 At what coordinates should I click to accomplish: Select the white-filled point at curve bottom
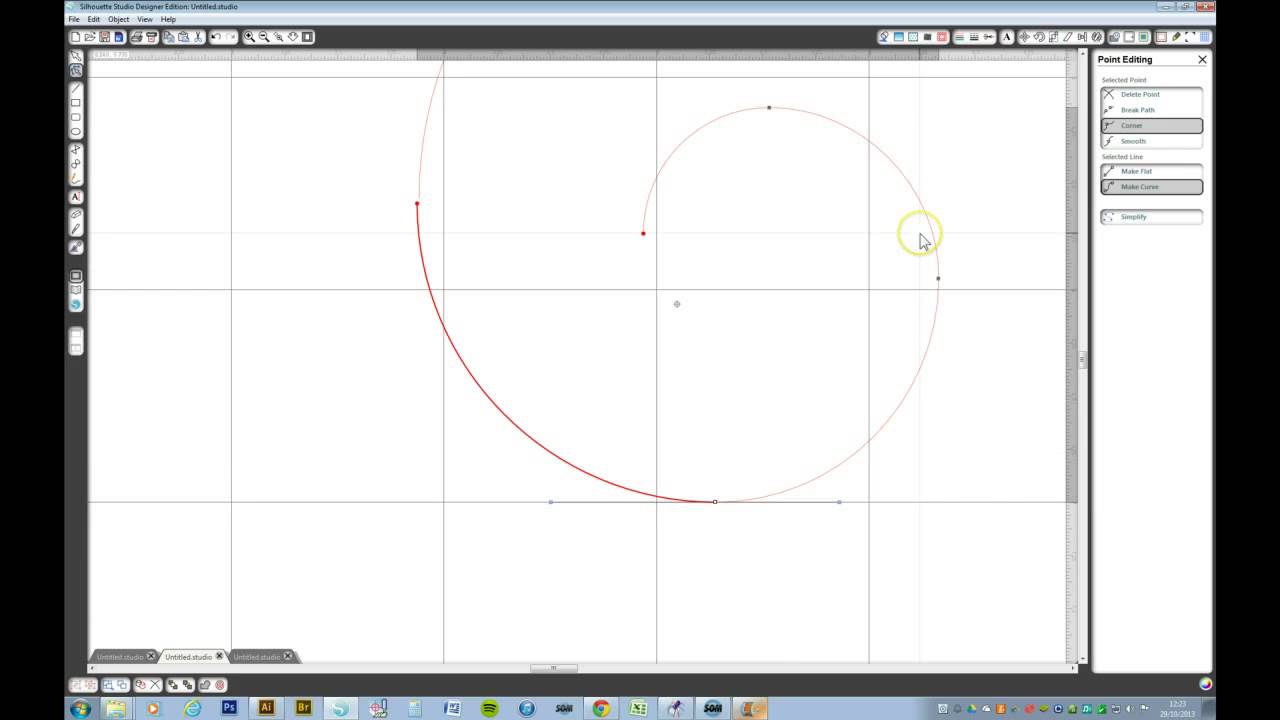[x=715, y=502]
